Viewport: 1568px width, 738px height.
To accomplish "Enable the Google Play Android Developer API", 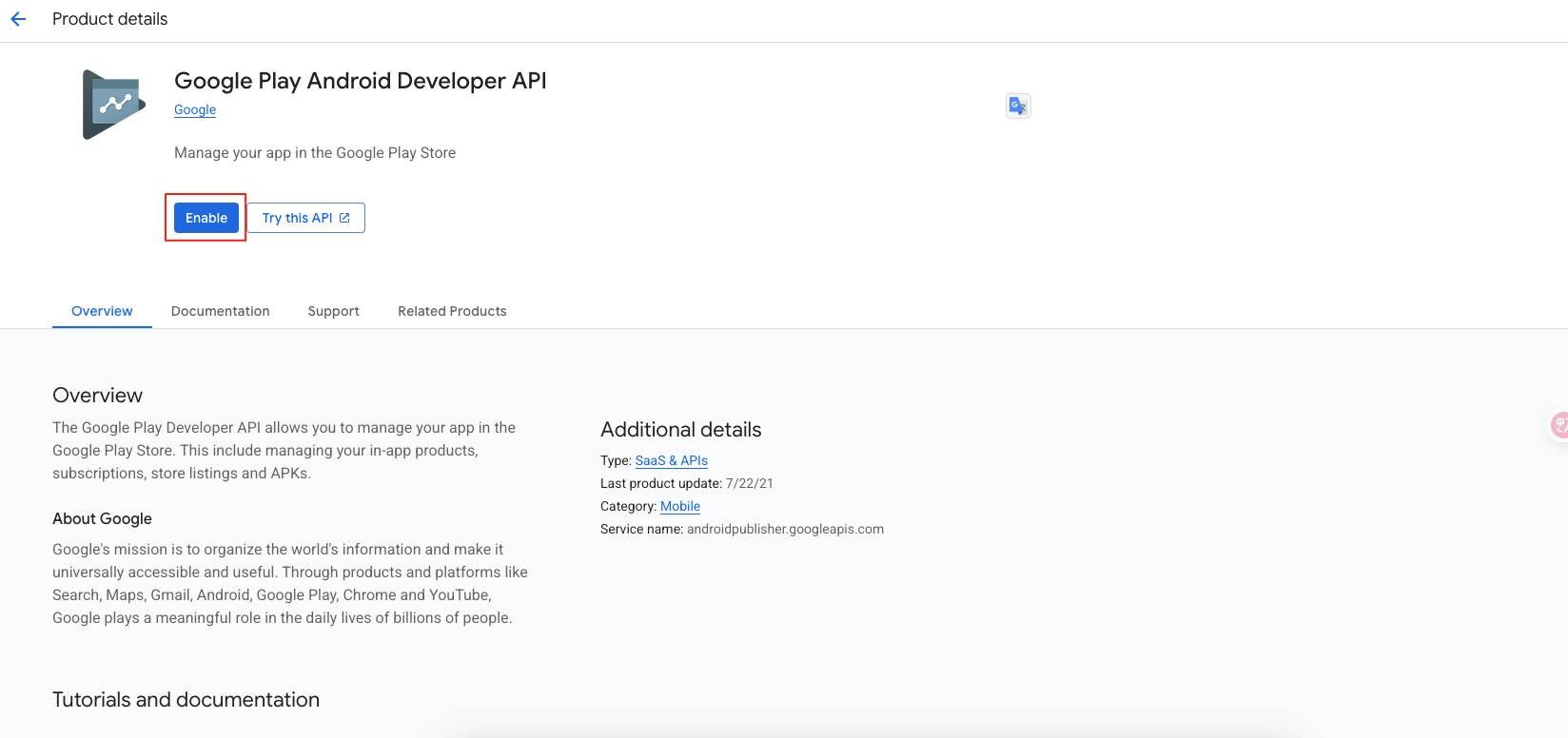I will (206, 218).
